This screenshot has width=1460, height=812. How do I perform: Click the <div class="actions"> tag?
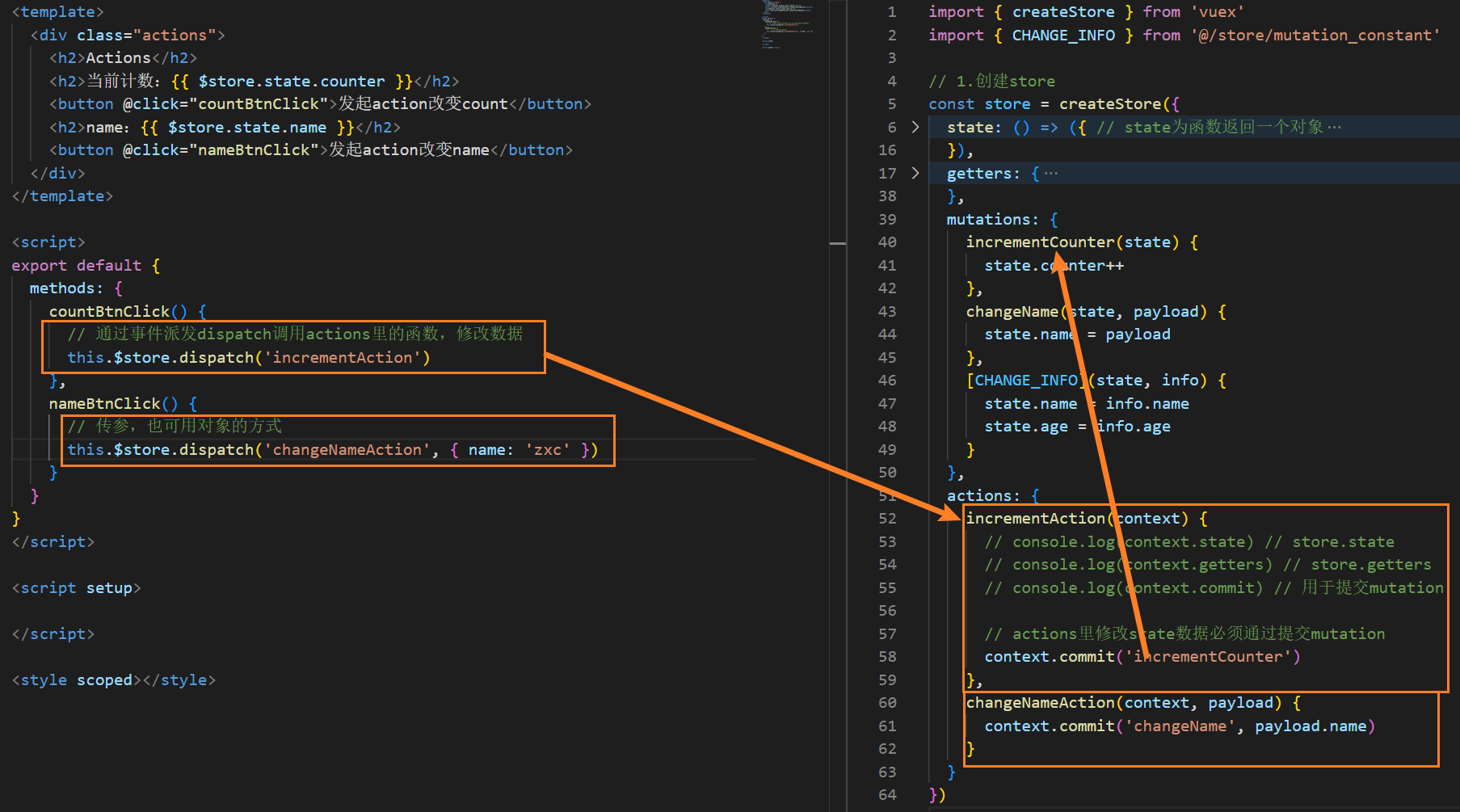click(x=128, y=36)
